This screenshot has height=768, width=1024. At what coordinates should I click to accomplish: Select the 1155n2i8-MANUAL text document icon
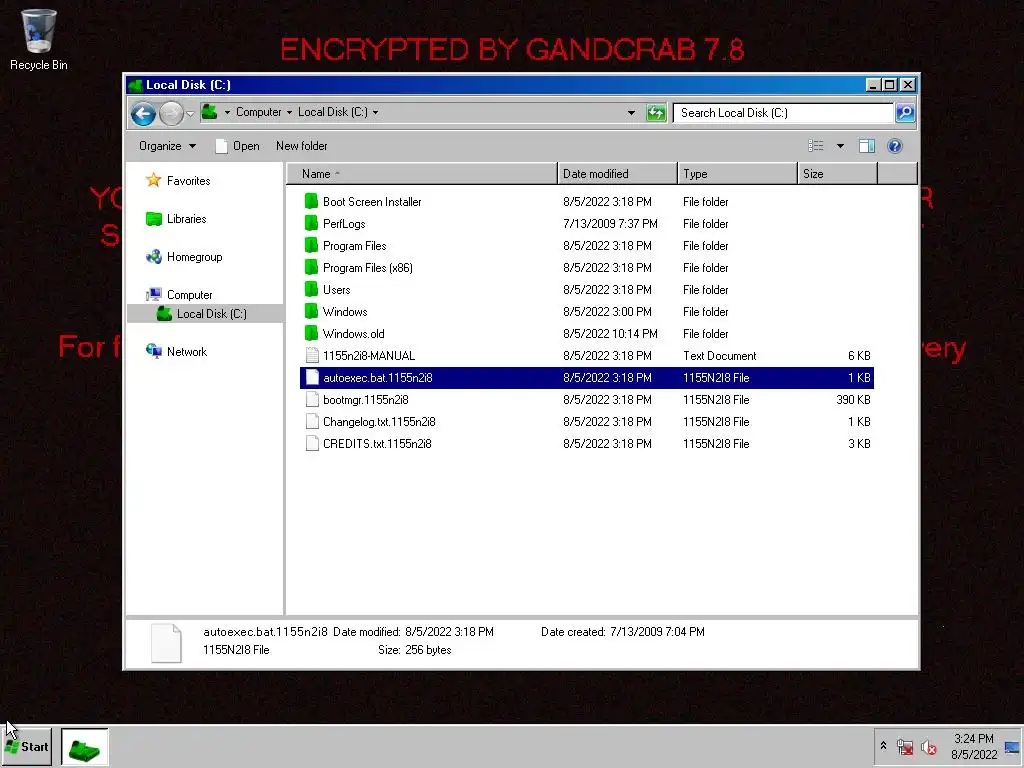pos(312,355)
